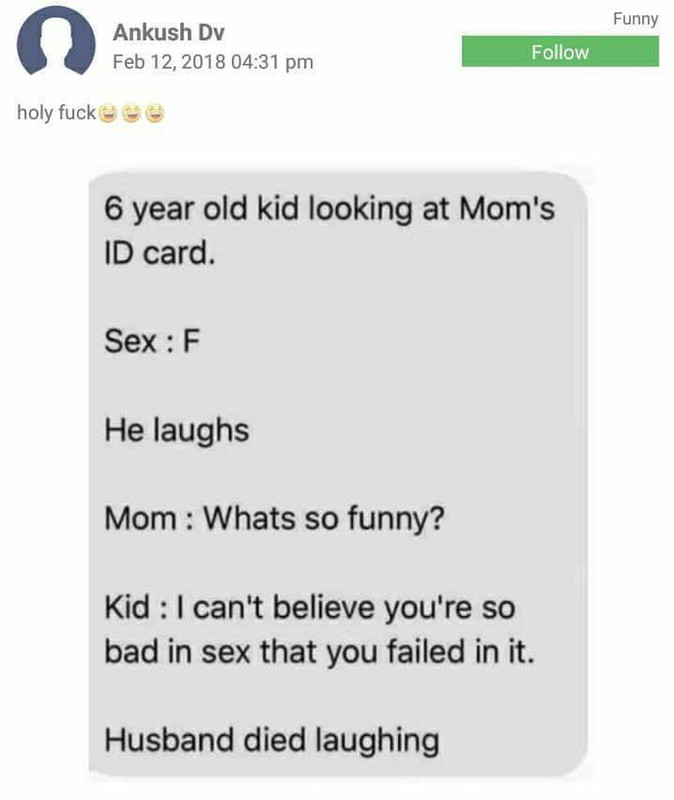Click the "He laughs" line
Image resolution: width=674 pixels, height=800 pixels.
[x=177, y=431]
